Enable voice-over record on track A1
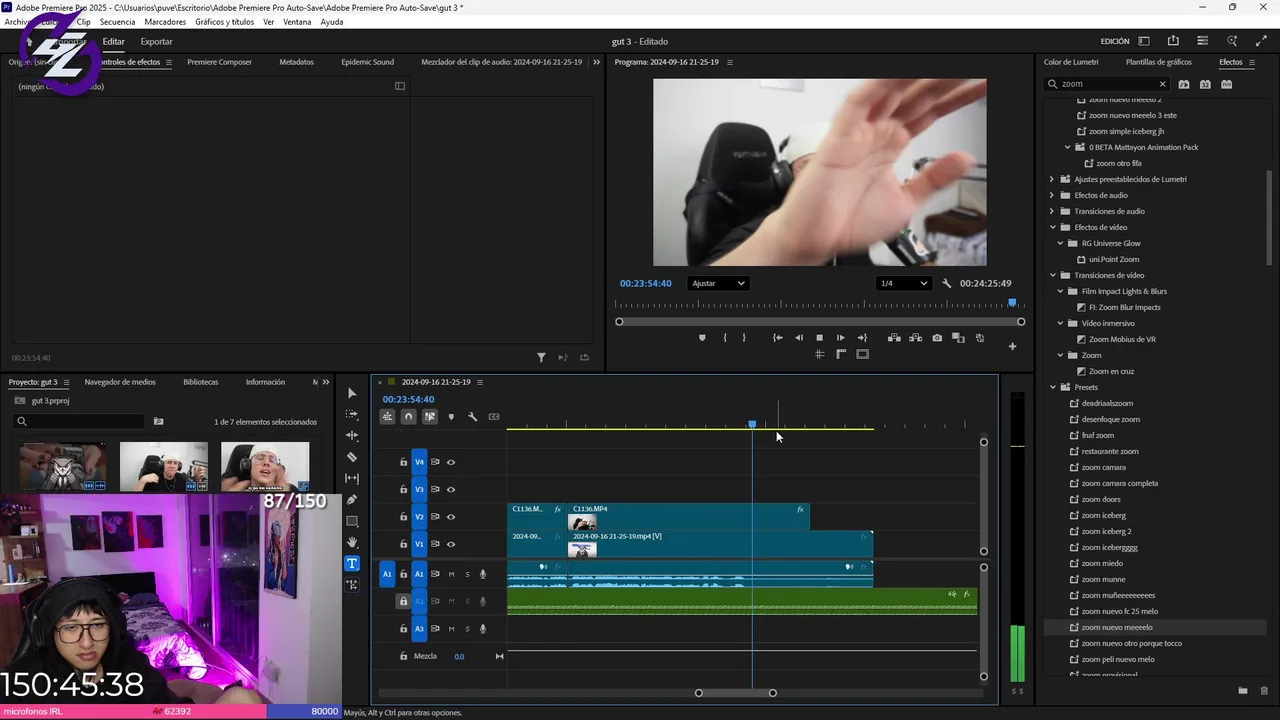 click(483, 574)
